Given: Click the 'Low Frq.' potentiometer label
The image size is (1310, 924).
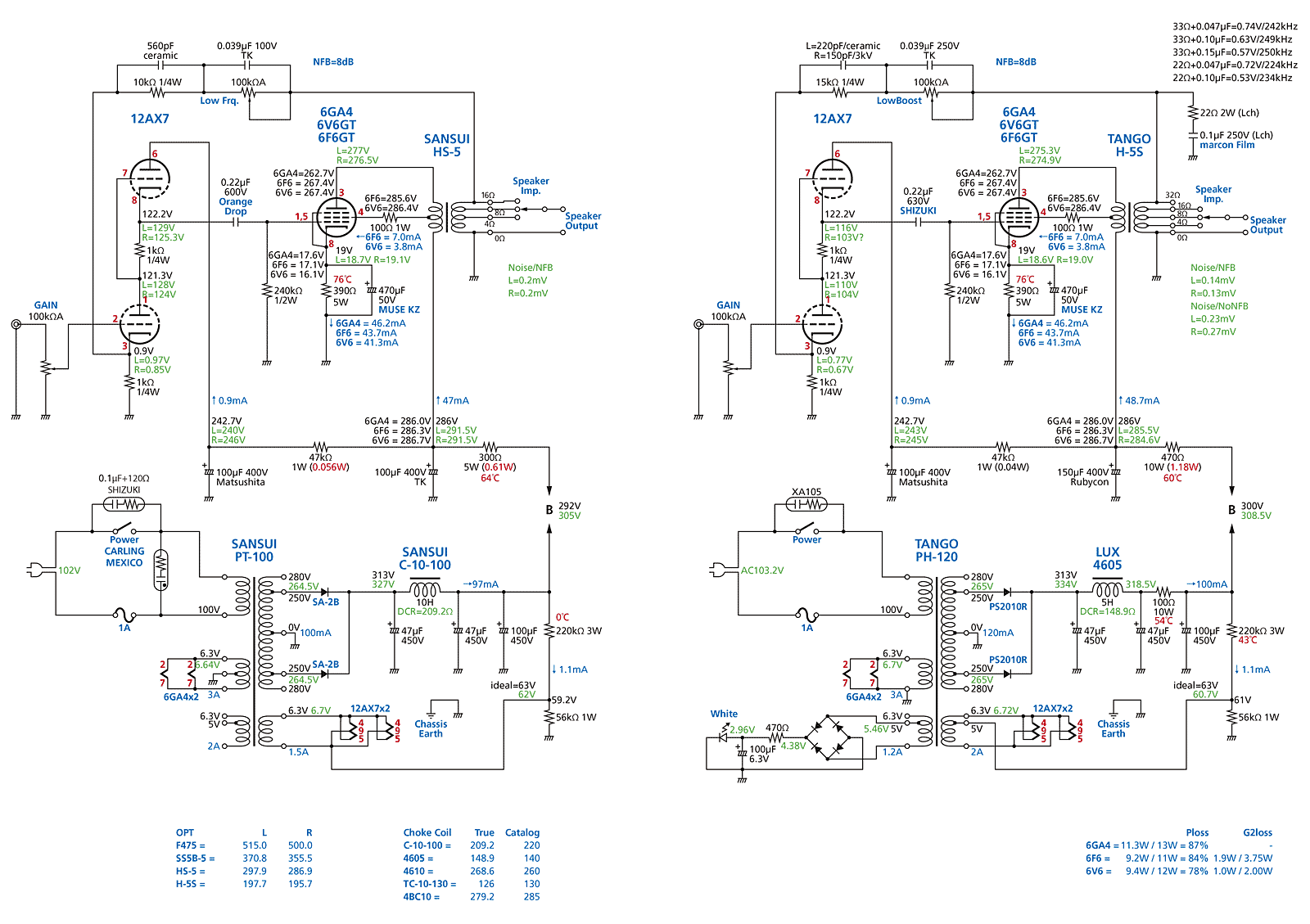Looking at the screenshot, I should pyautogui.click(x=219, y=101).
